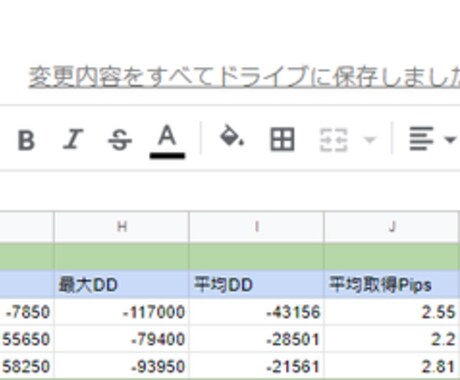Select column J header

tap(392, 227)
